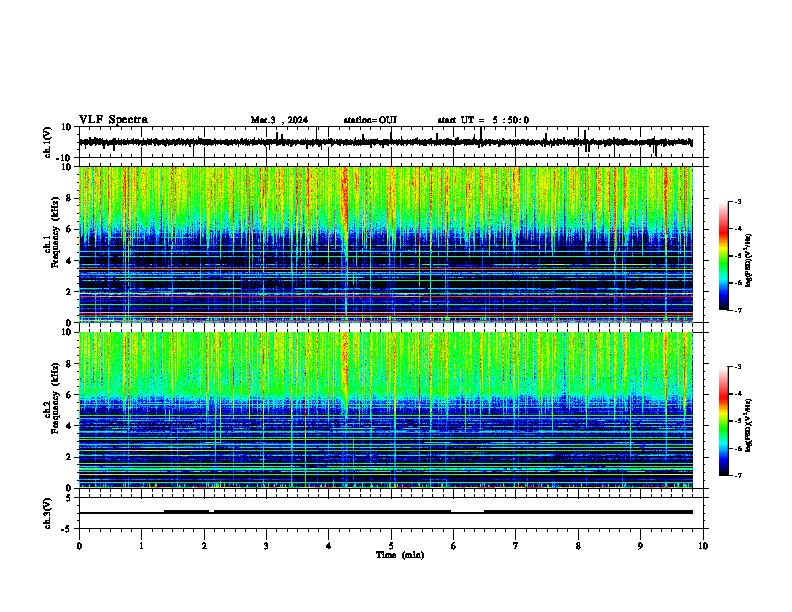Click the ch.1 spectrogram color bar
792x612 pixels.
[x=724, y=256]
